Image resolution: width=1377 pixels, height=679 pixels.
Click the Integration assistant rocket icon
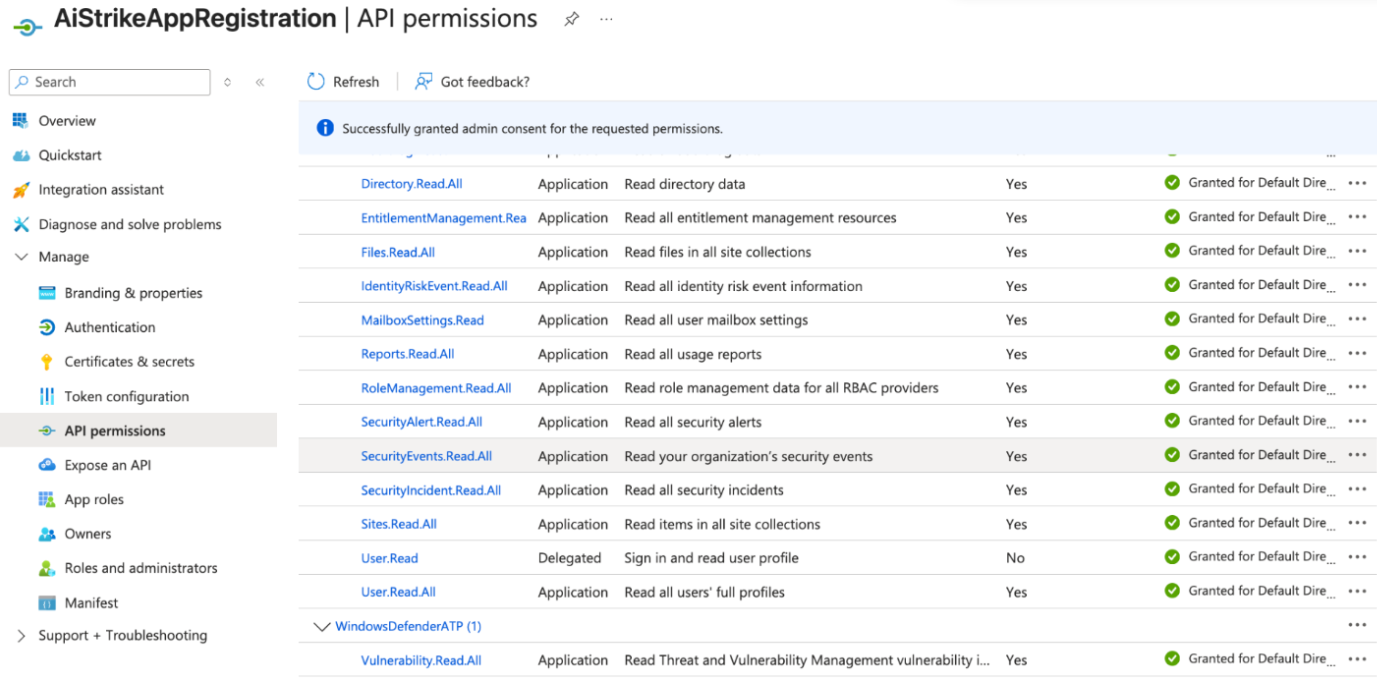click(x=20, y=190)
